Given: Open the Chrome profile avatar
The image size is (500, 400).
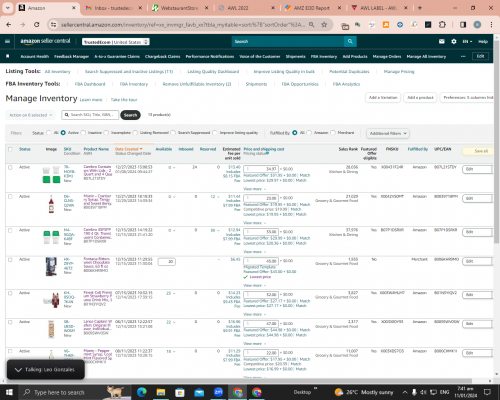Looking at the screenshot, I should click(477, 25).
